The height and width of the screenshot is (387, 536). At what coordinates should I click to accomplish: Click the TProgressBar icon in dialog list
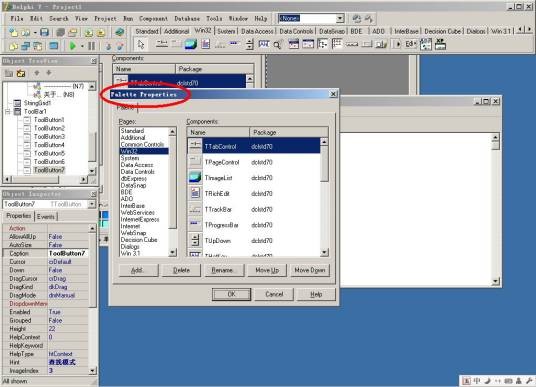click(195, 225)
